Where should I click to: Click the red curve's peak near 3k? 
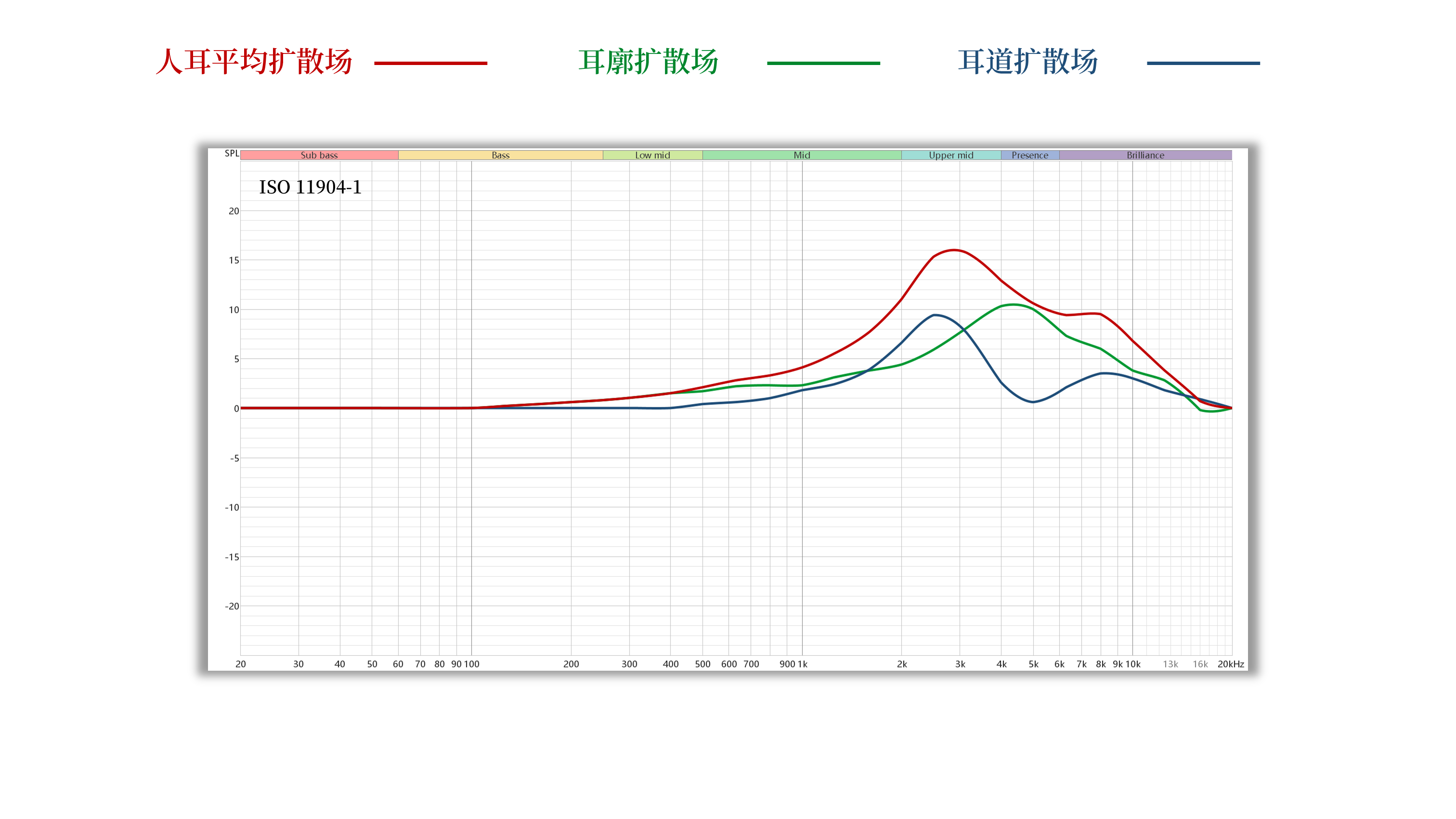pyautogui.click(x=954, y=250)
